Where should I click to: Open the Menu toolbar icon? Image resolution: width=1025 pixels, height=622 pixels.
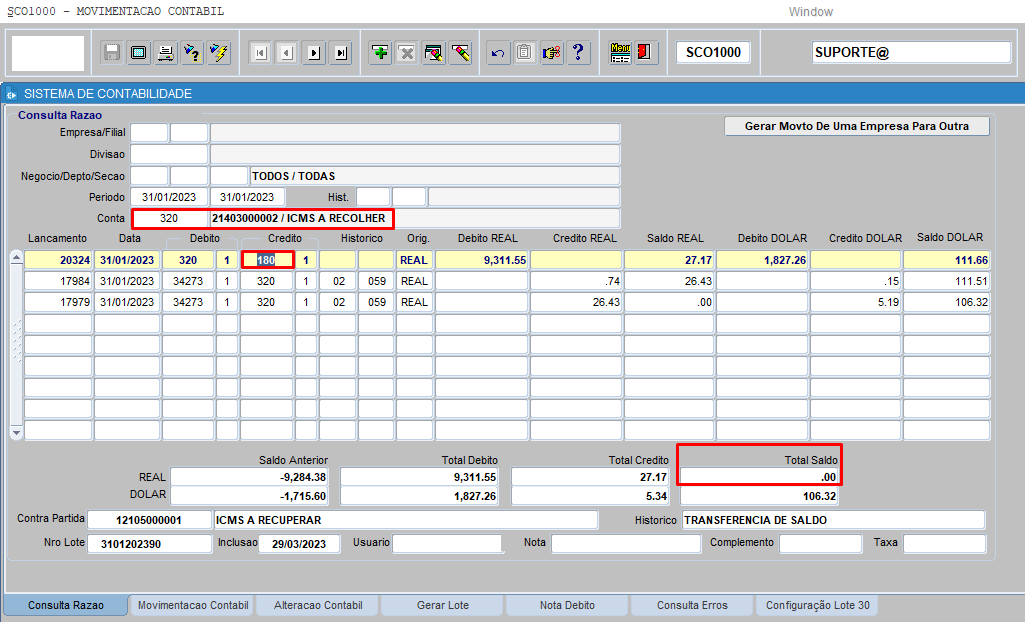[x=620, y=52]
